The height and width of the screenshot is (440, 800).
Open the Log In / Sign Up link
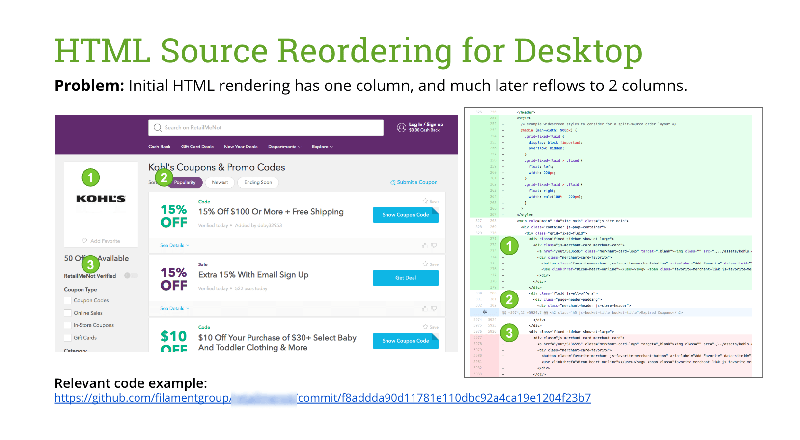click(426, 125)
